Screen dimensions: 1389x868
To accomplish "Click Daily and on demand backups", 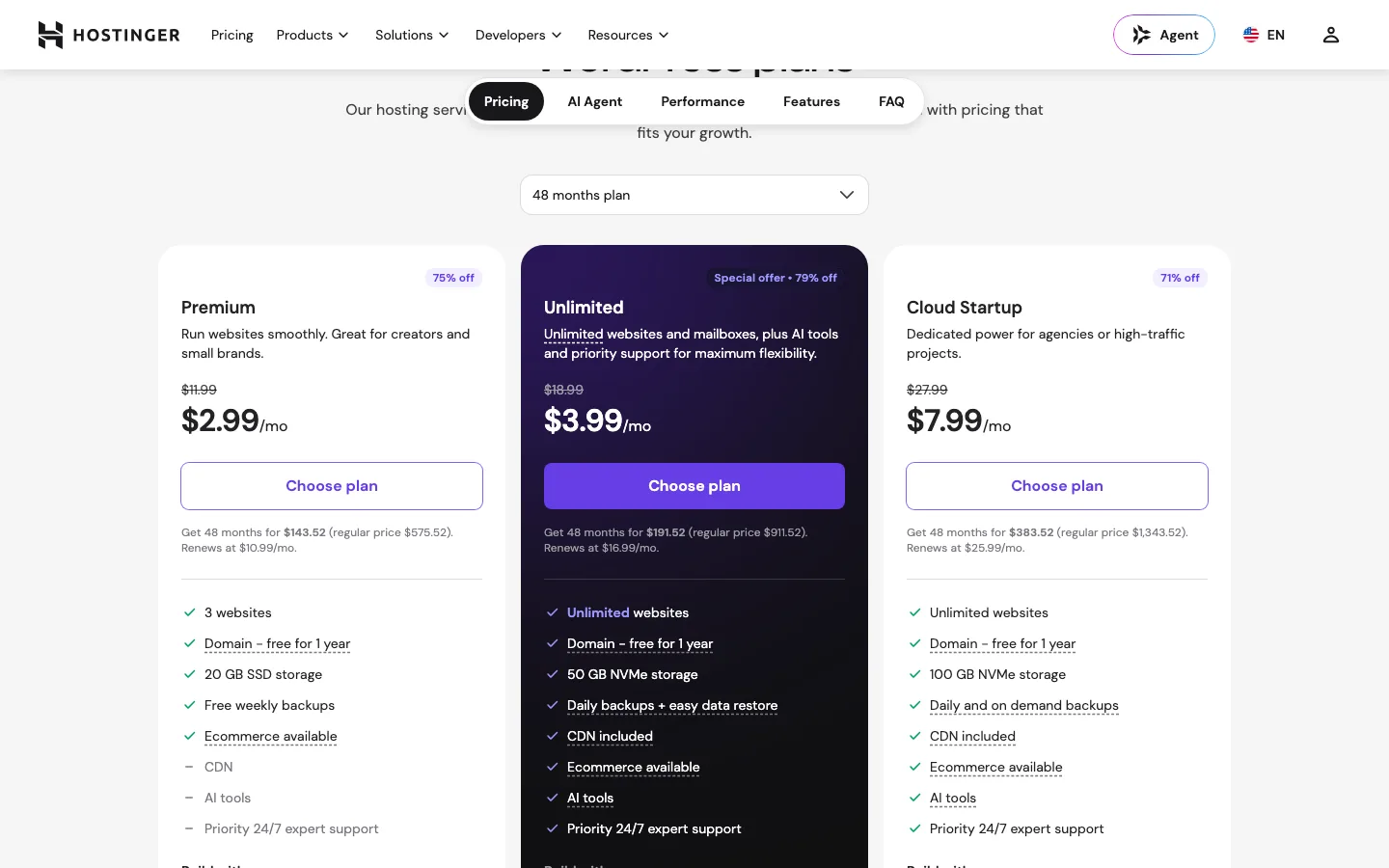I will point(1024,705).
